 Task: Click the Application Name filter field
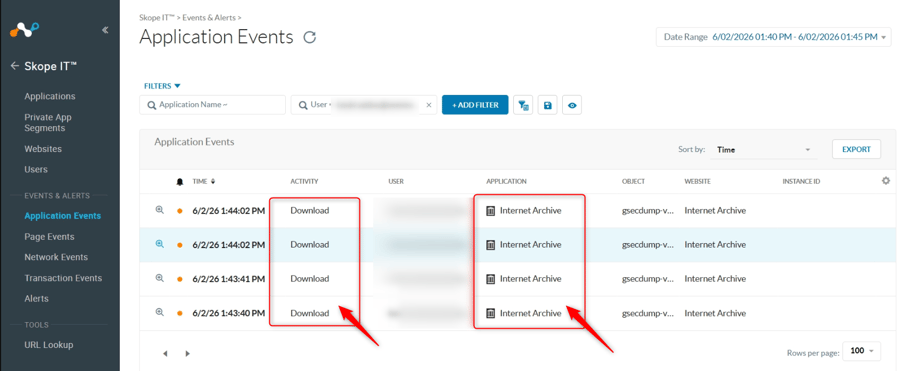(x=212, y=105)
